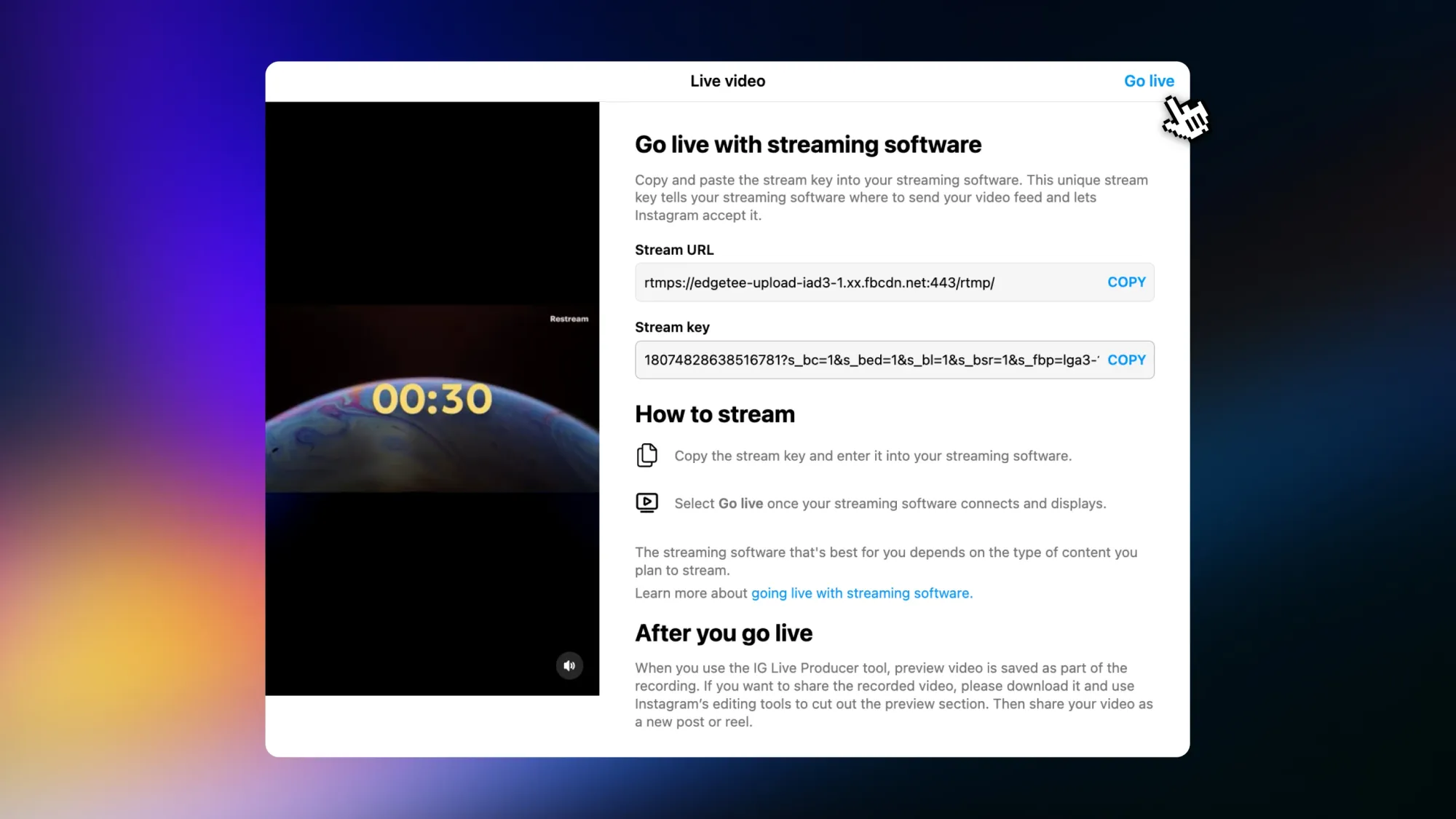The image size is (1456, 819).
Task: Click the Restream watermark in preview
Action: (x=569, y=319)
